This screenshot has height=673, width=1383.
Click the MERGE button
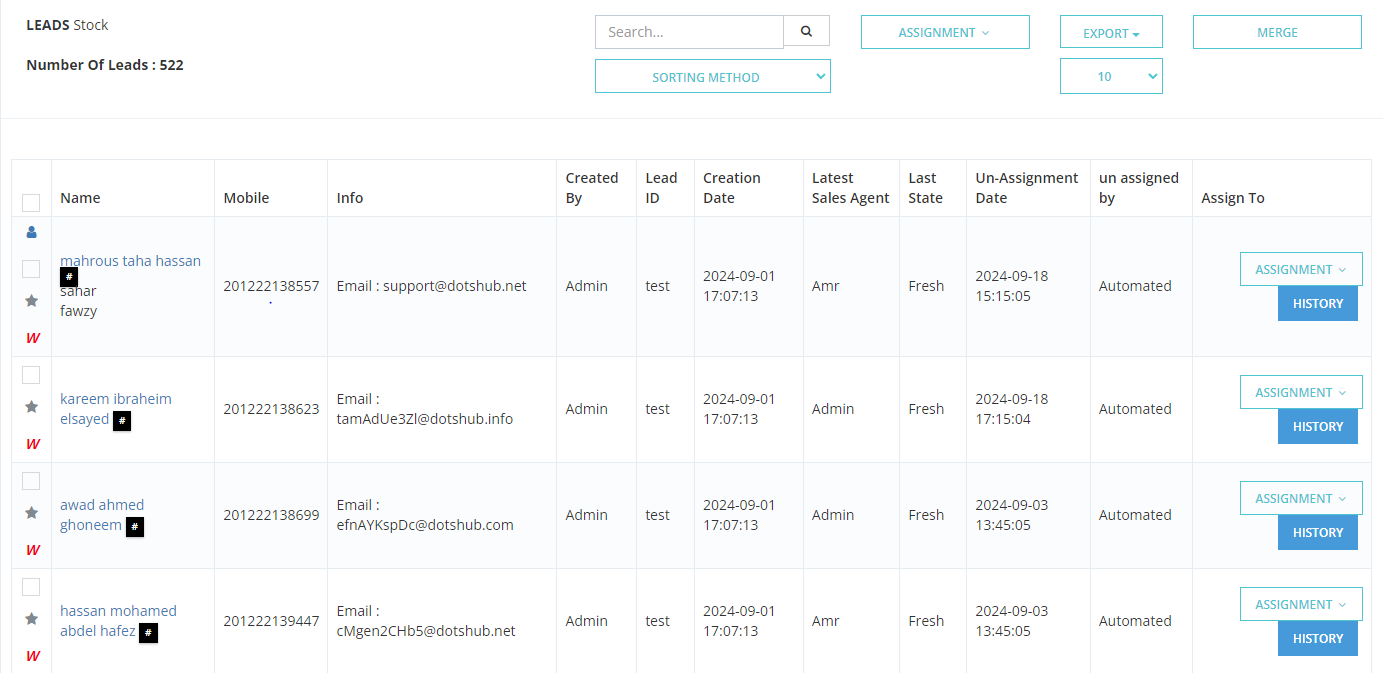click(1277, 32)
